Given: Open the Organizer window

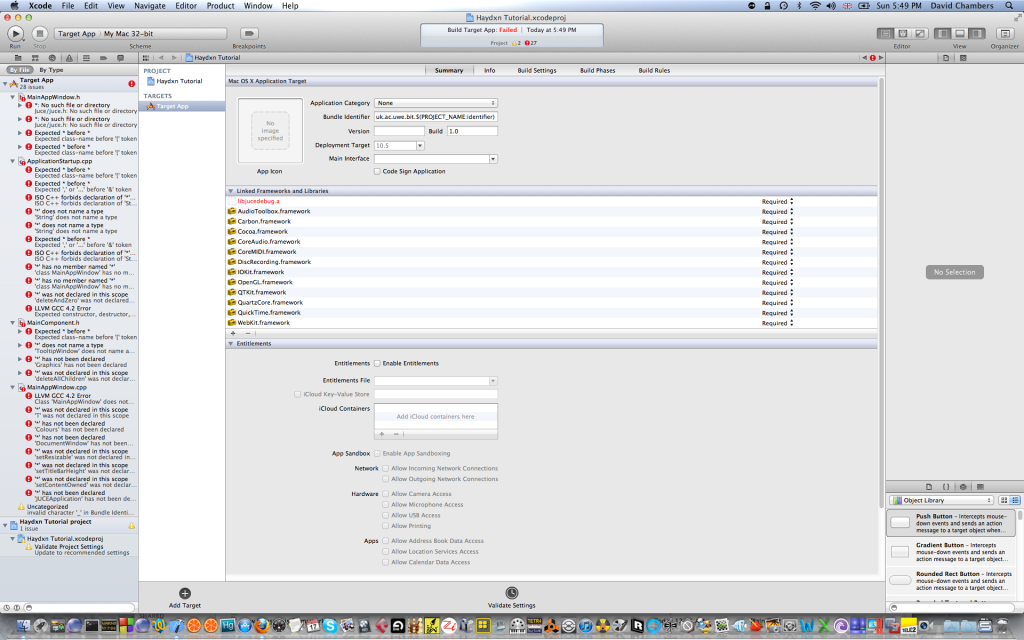Looking at the screenshot, I should pyautogui.click(x=1004, y=33).
